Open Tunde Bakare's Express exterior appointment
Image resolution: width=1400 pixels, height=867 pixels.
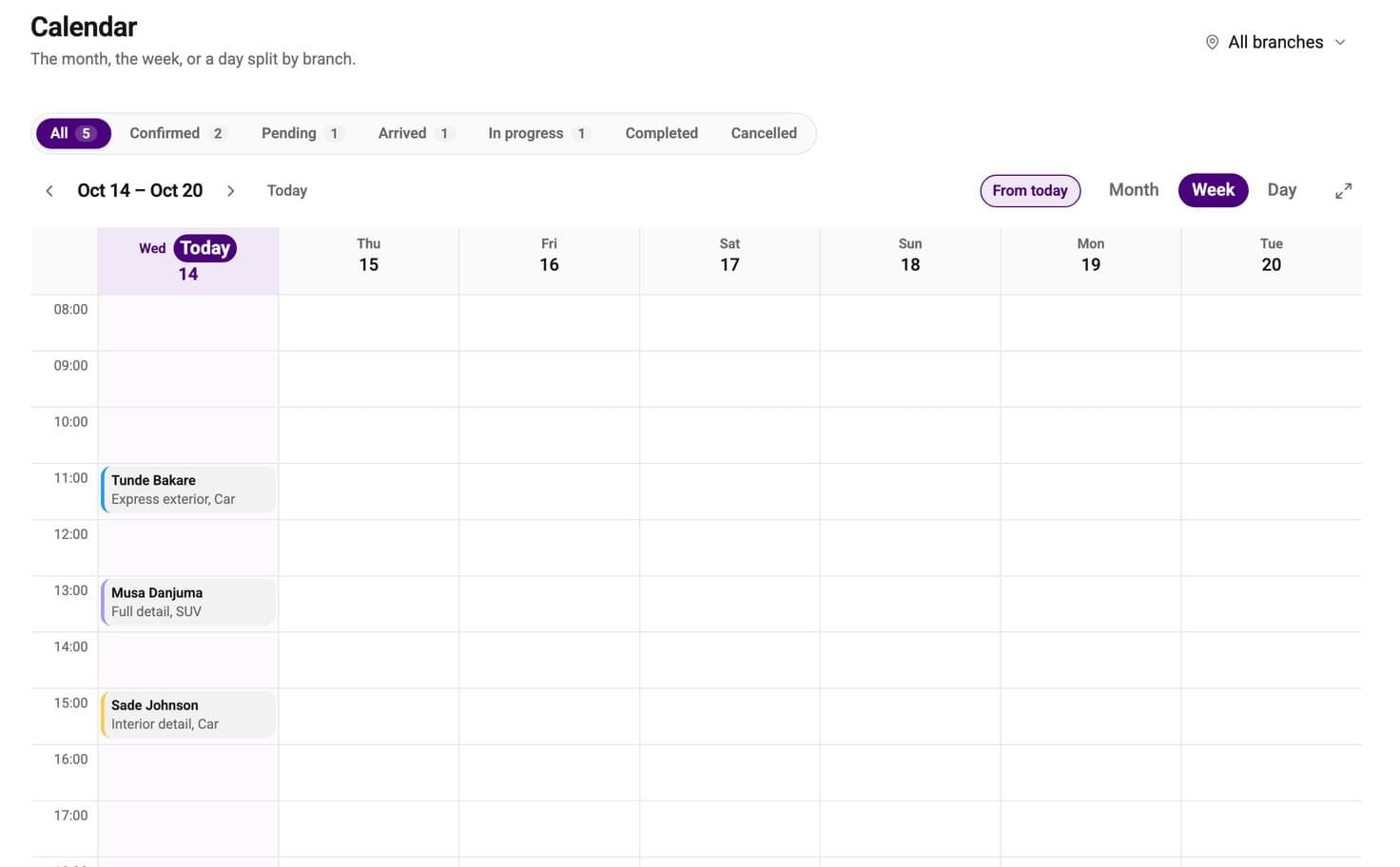coord(188,490)
